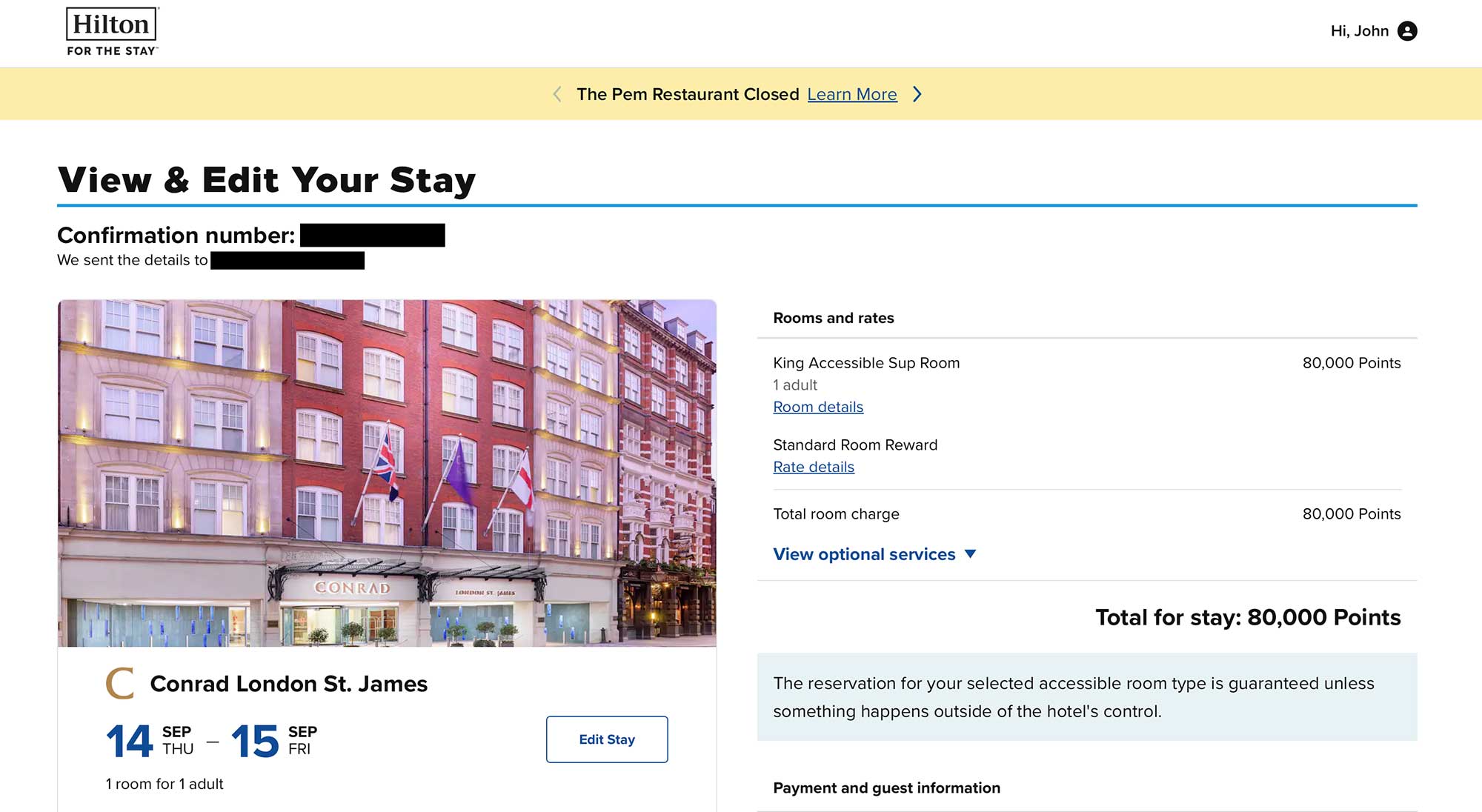The height and width of the screenshot is (812, 1482).
Task: Select the Conrad London St. James hotel name
Action: [x=289, y=683]
